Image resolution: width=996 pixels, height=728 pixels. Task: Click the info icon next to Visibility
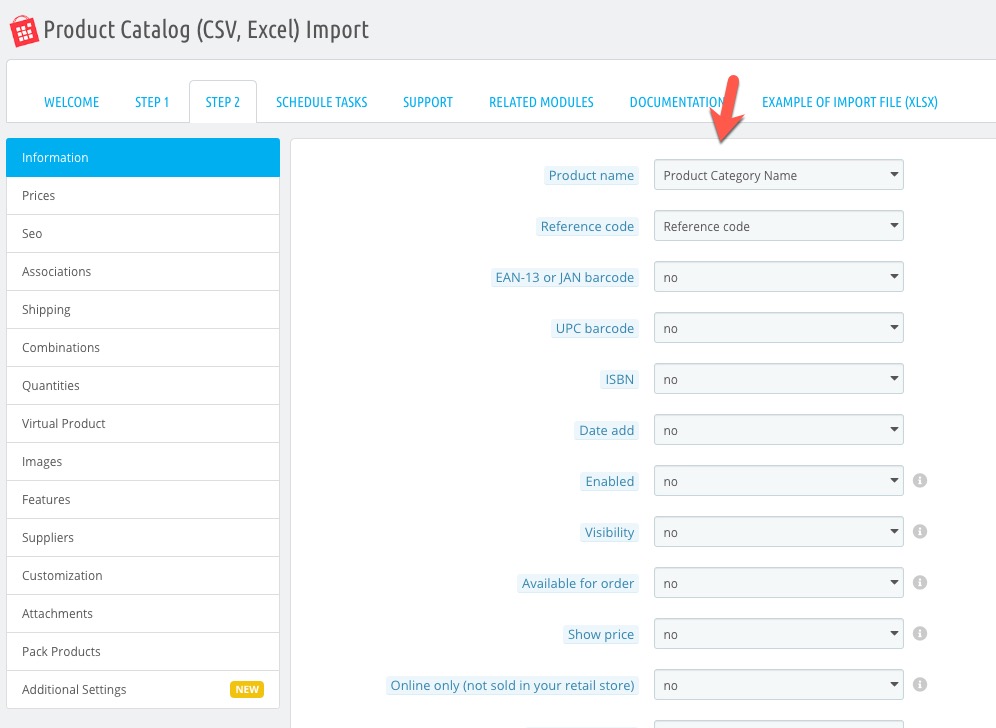tap(919, 531)
